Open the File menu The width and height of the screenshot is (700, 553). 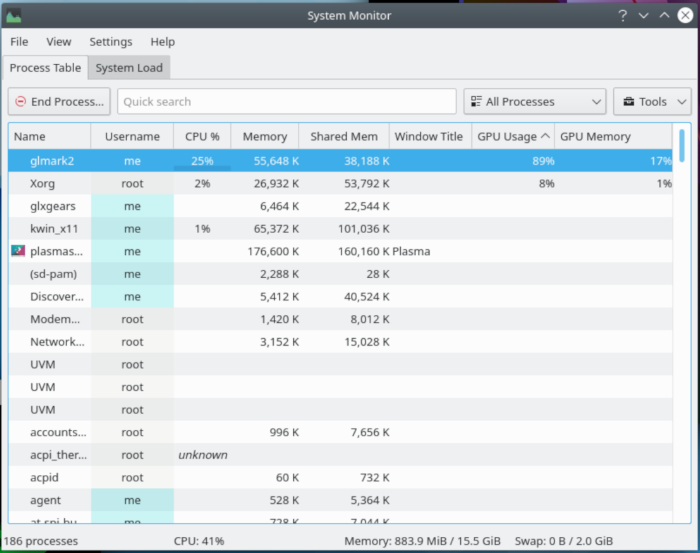19,42
